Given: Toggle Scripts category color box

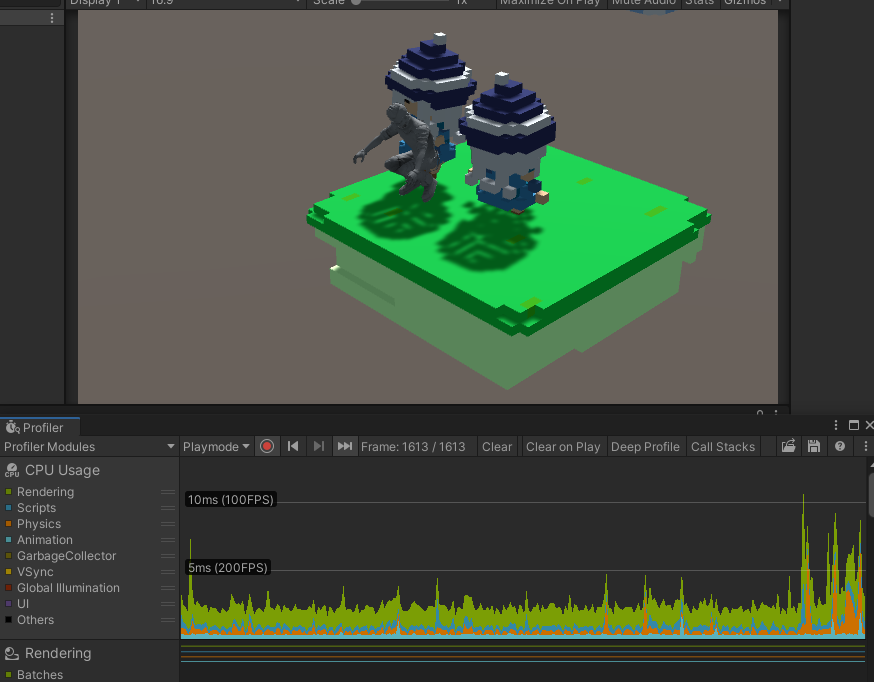Looking at the screenshot, I should tap(8, 508).
